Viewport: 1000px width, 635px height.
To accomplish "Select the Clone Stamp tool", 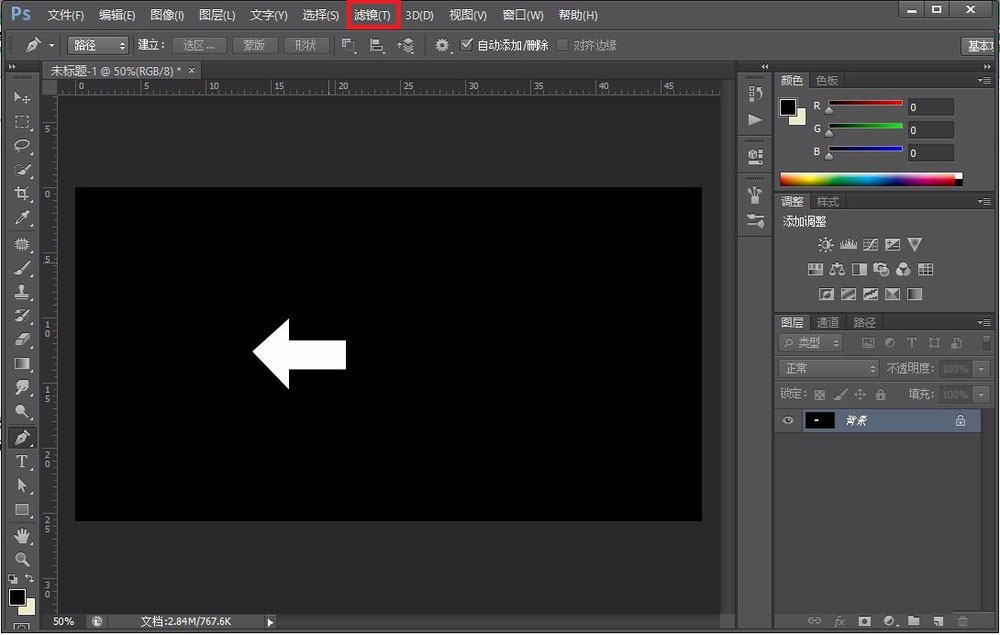I will click(x=22, y=291).
